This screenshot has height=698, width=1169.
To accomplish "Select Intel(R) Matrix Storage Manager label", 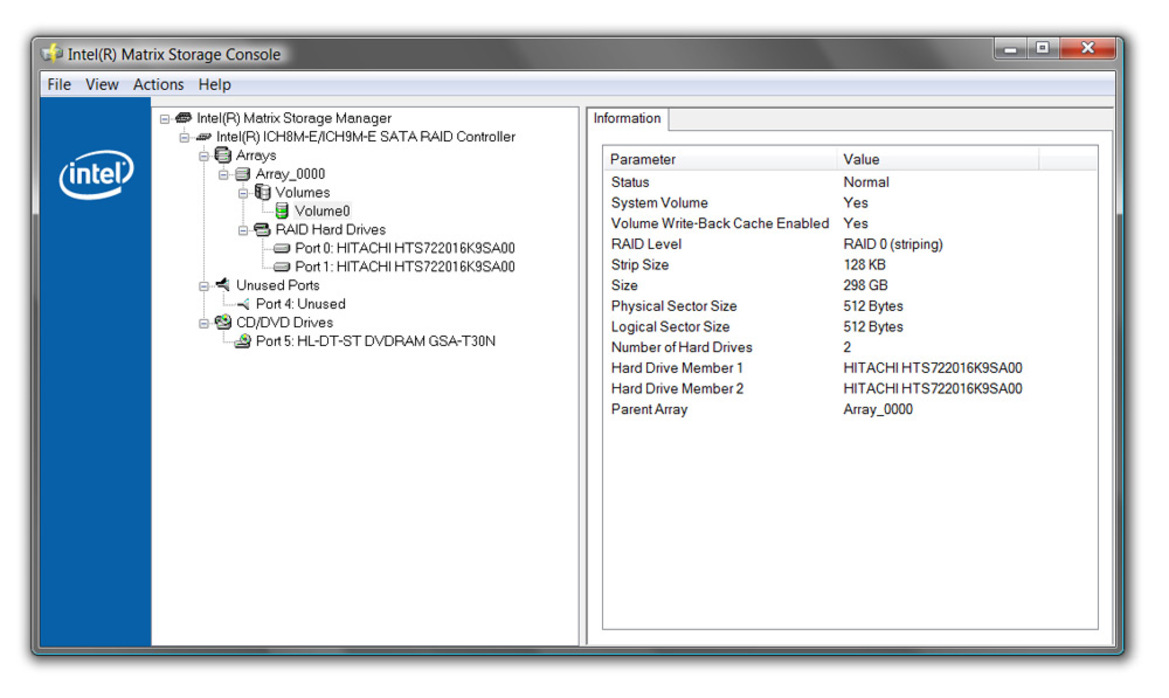I will click(x=294, y=118).
